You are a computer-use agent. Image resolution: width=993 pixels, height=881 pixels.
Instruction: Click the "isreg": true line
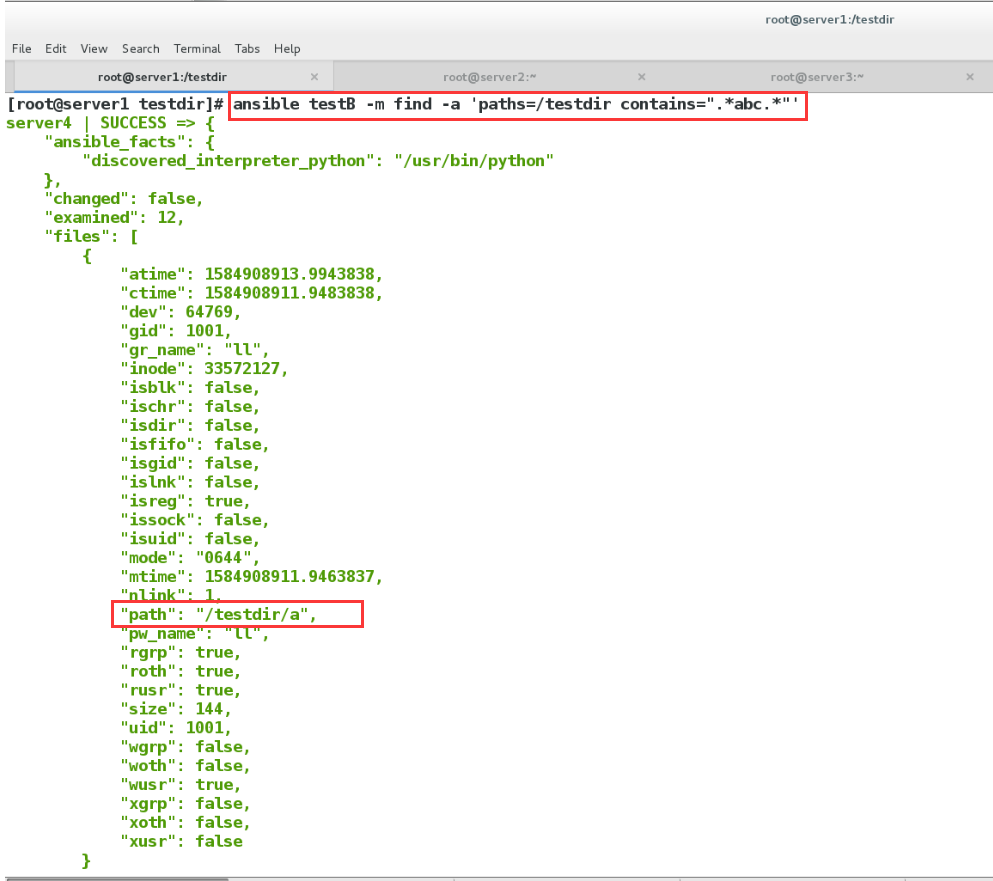(x=186, y=502)
